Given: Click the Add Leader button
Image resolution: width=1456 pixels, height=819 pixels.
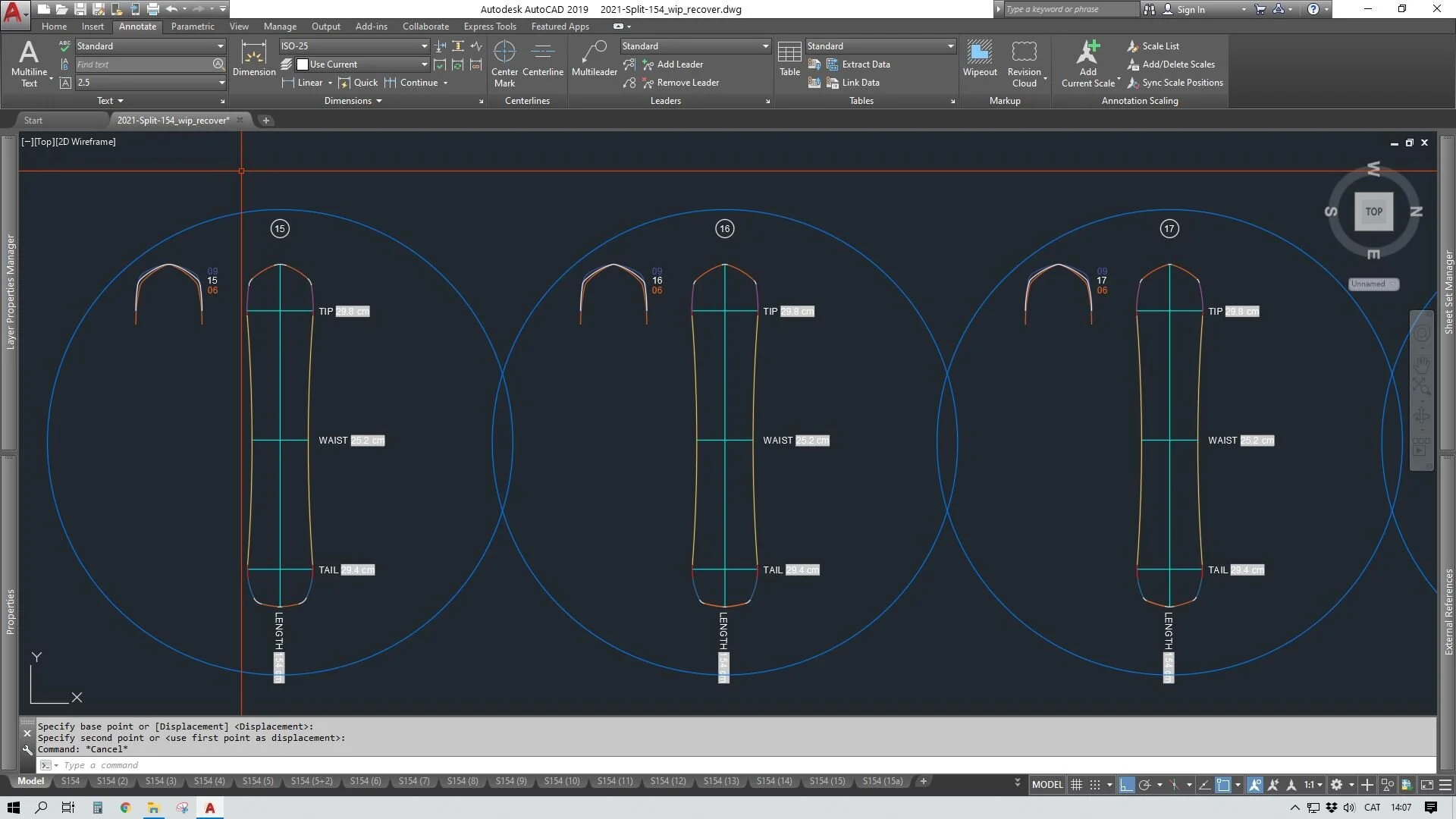Looking at the screenshot, I should tap(679, 64).
